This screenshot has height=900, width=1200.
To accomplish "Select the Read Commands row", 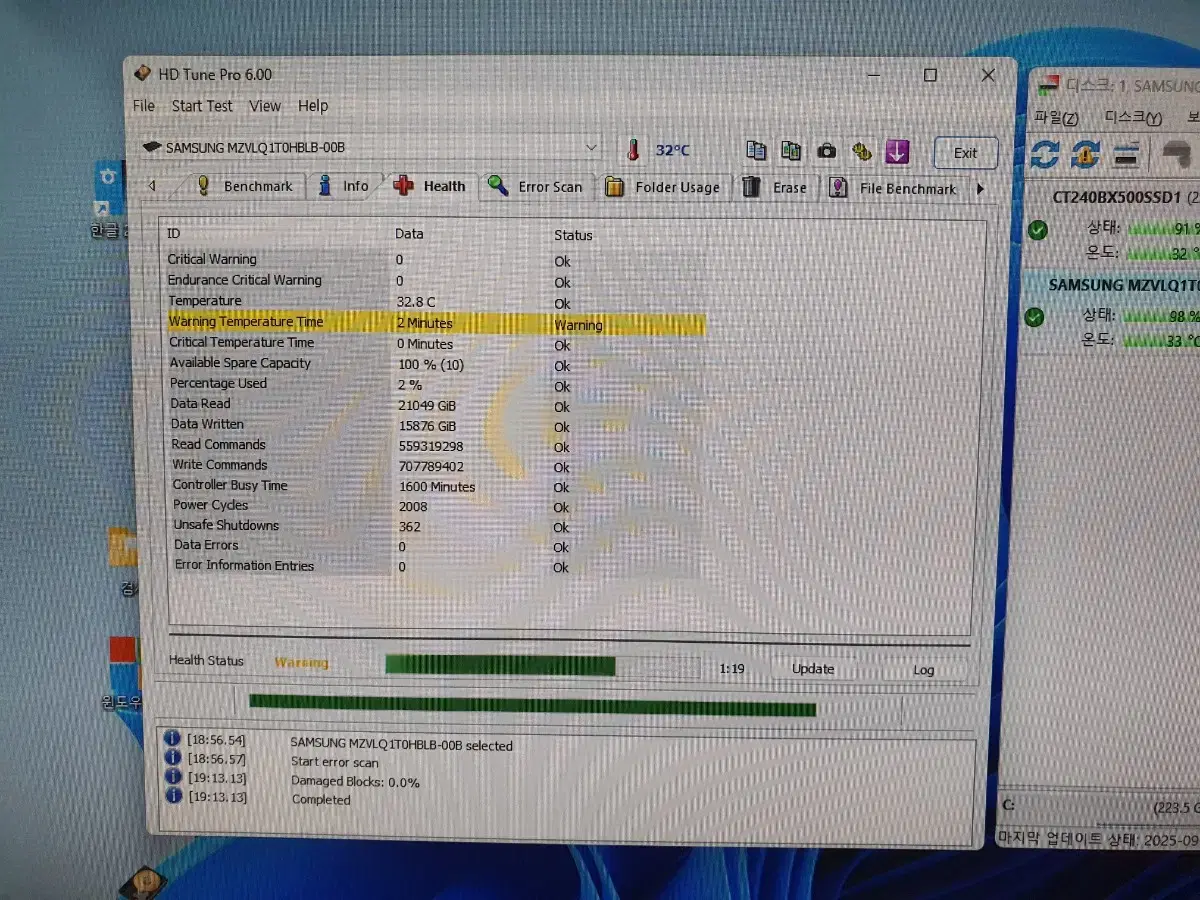I will click(x=436, y=445).
